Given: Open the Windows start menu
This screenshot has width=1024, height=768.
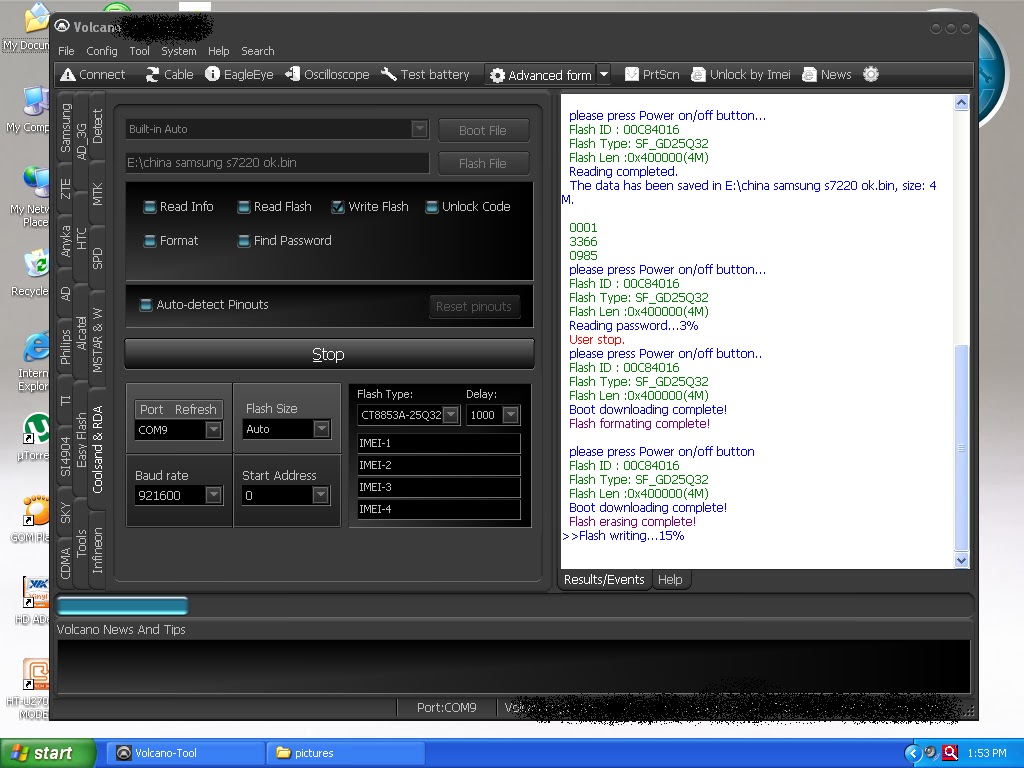Looking at the screenshot, I should click(47, 753).
